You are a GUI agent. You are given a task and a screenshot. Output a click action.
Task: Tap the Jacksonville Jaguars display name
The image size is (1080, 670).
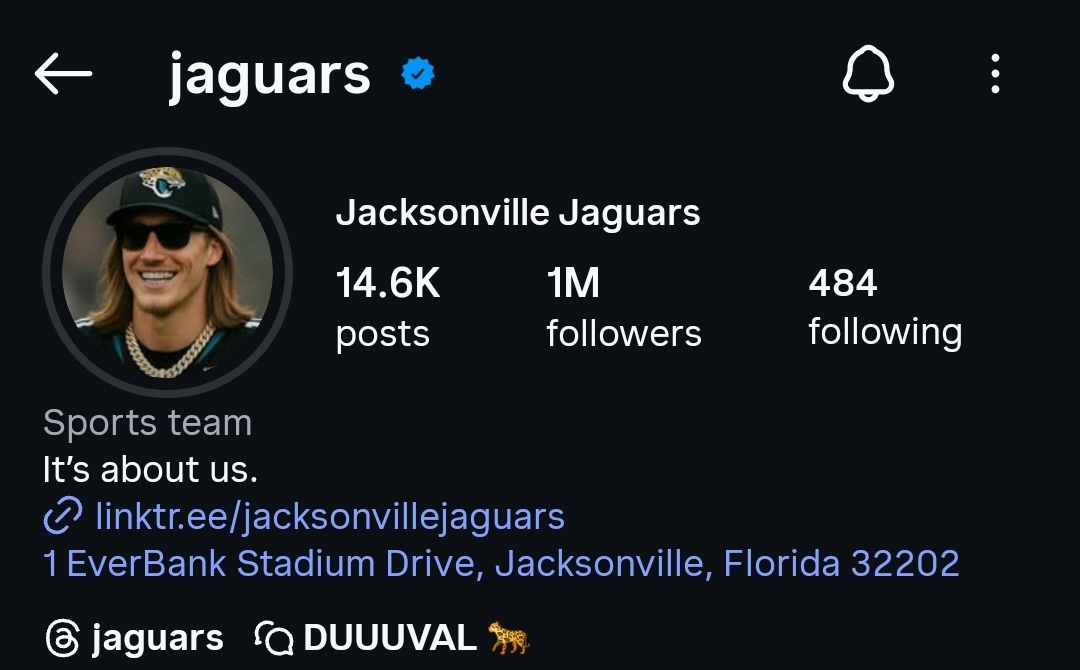tap(518, 213)
